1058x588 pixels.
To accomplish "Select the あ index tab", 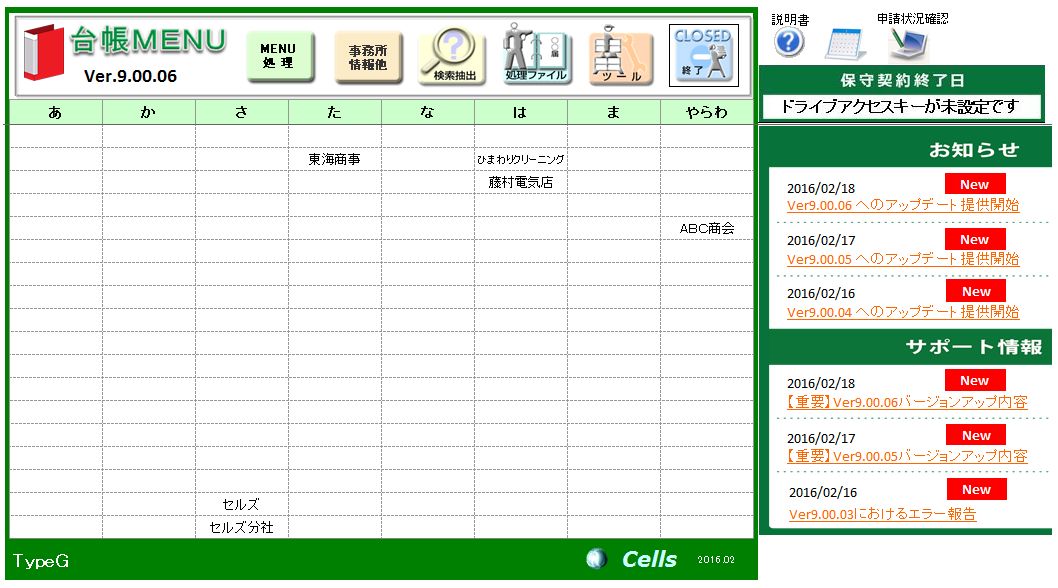I will pos(55,113).
